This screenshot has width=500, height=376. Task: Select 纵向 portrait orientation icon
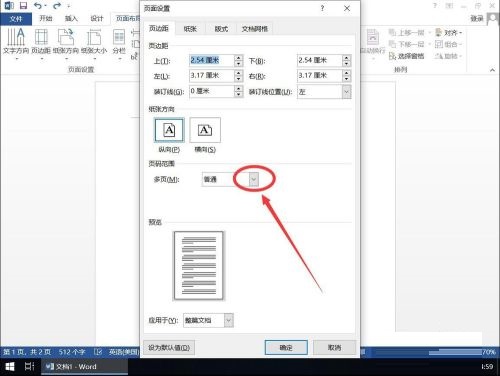[x=169, y=130]
